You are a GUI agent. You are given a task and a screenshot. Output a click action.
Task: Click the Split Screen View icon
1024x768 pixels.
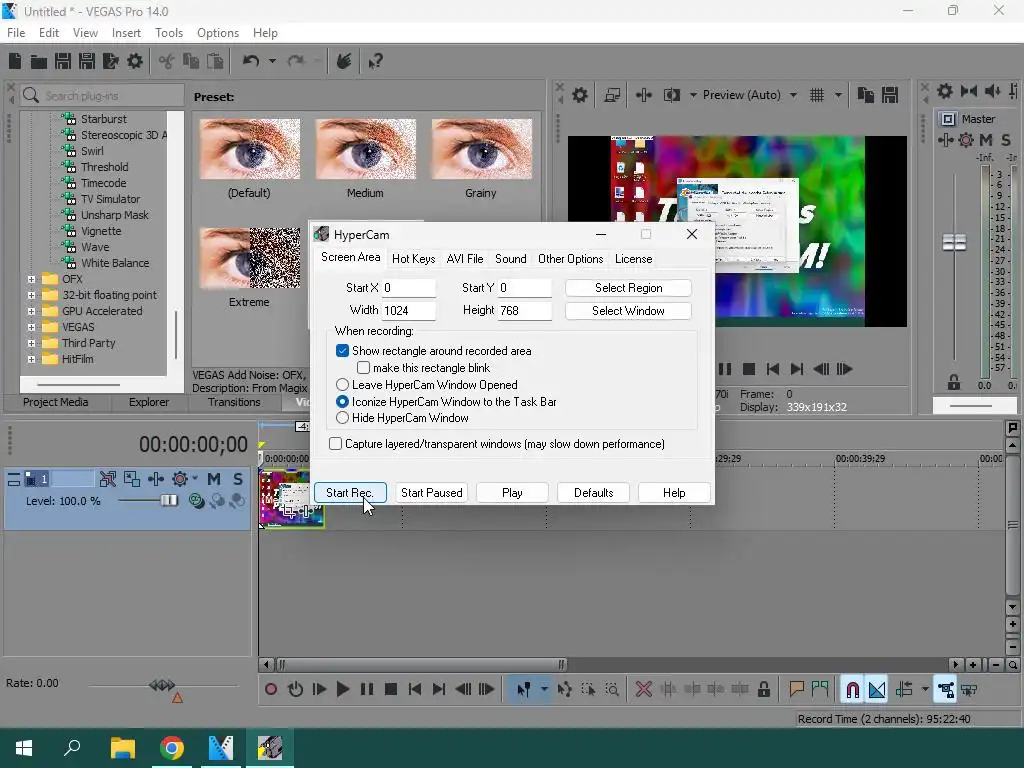[x=672, y=95]
